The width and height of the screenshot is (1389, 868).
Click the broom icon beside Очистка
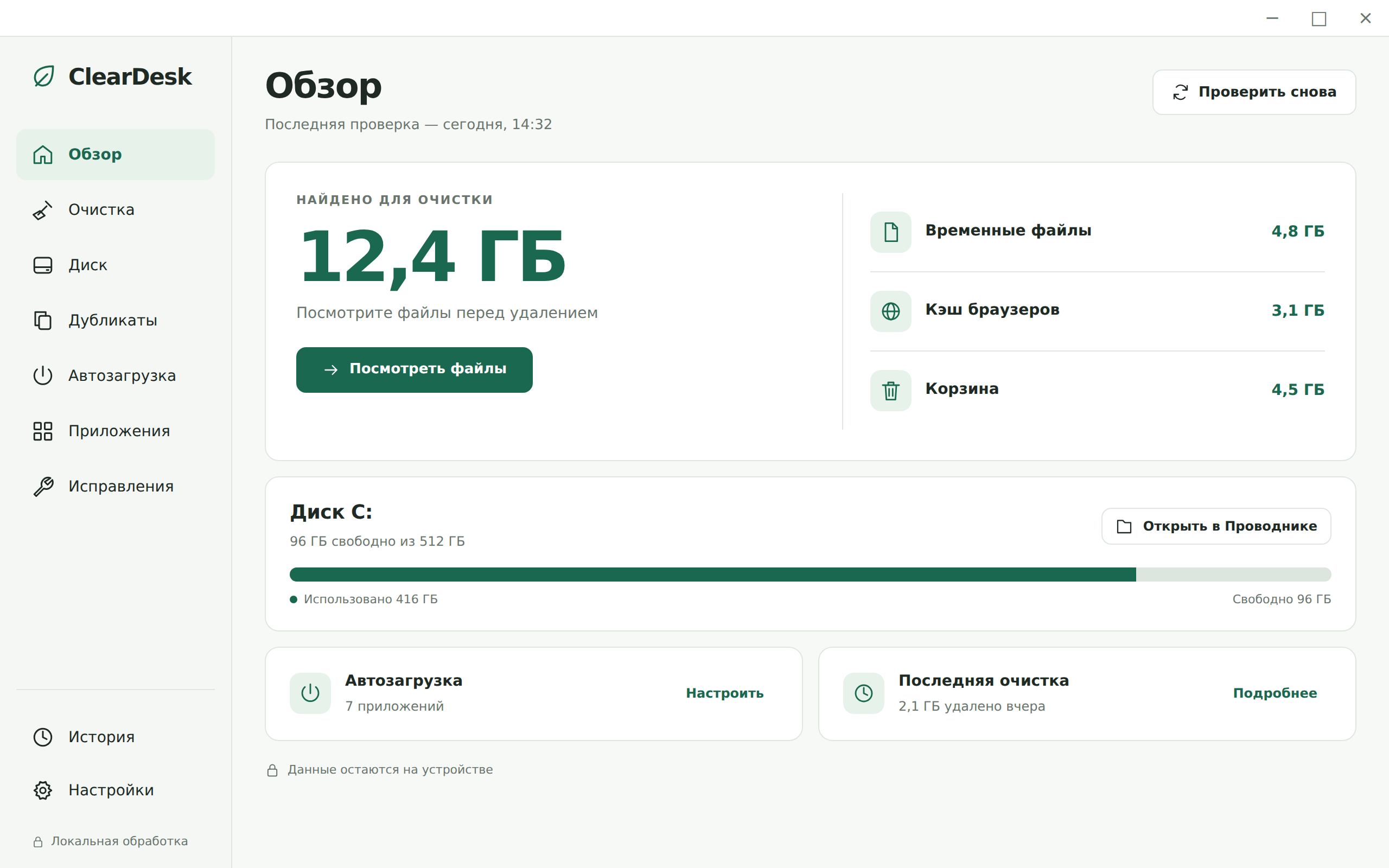(x=43, y=210)
